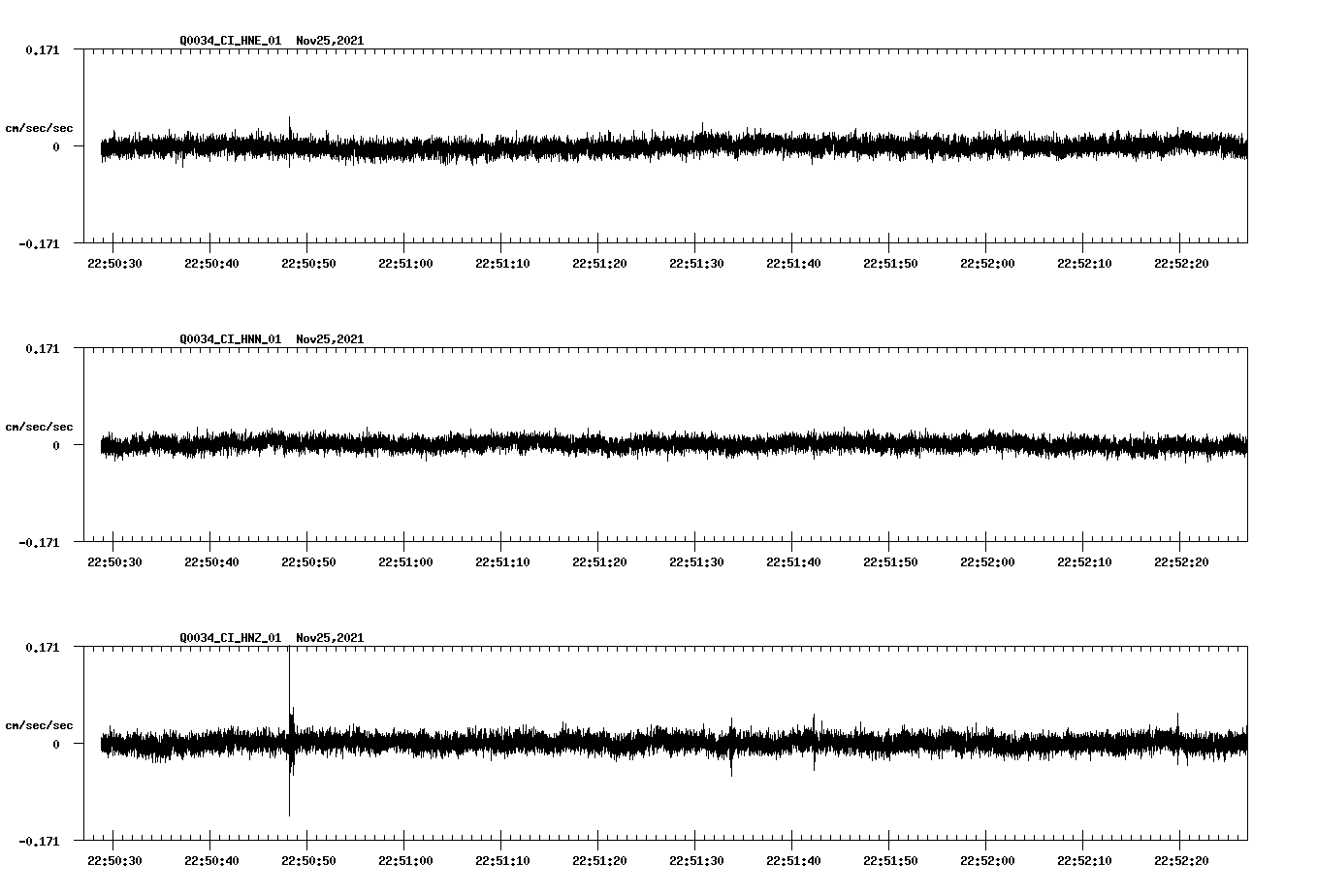
Task: Click the zero axis label of HNZ plot
Action: click(x=56, y=744)
